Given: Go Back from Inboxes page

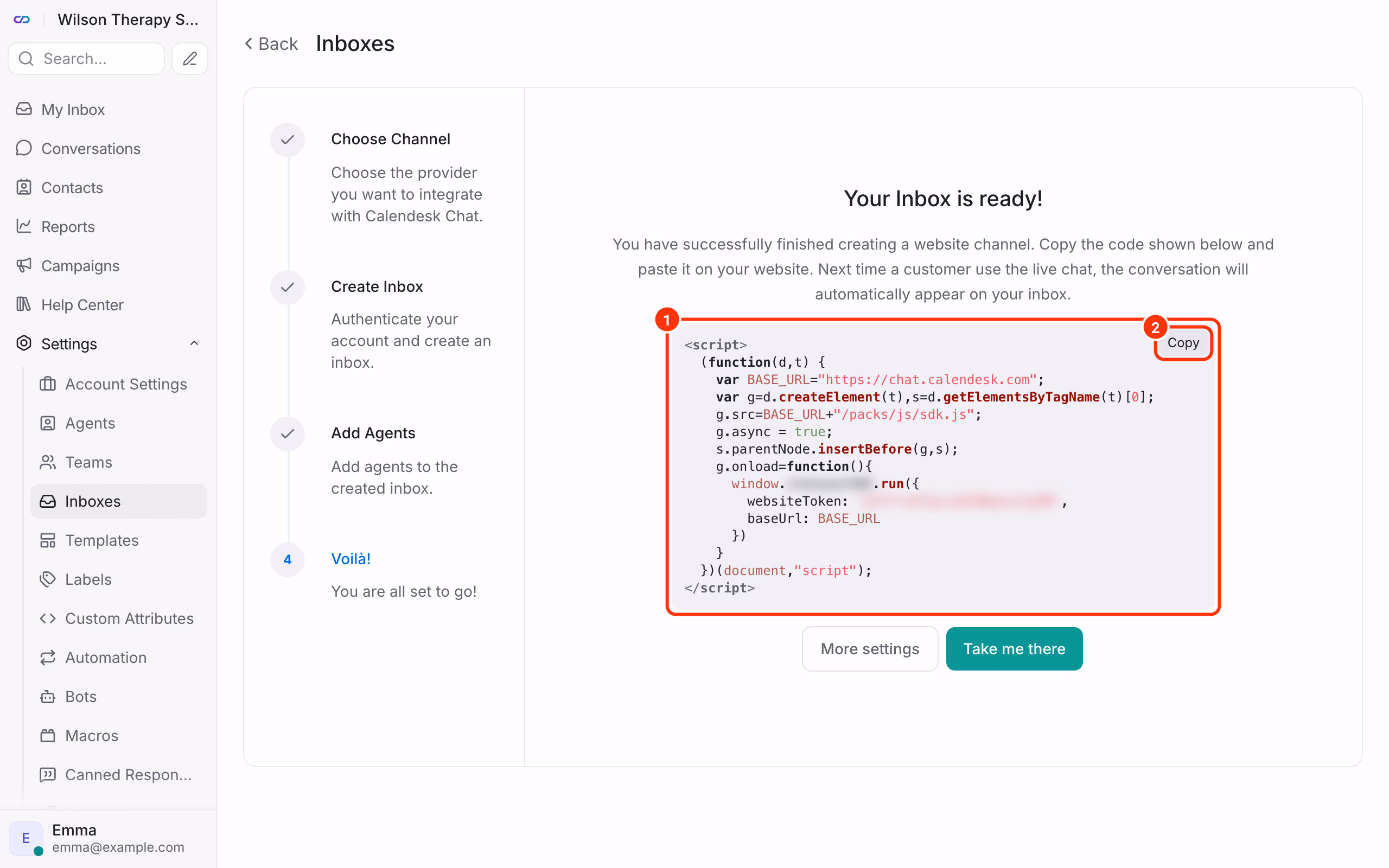Looking at the screenshot, I should [271, 43].
